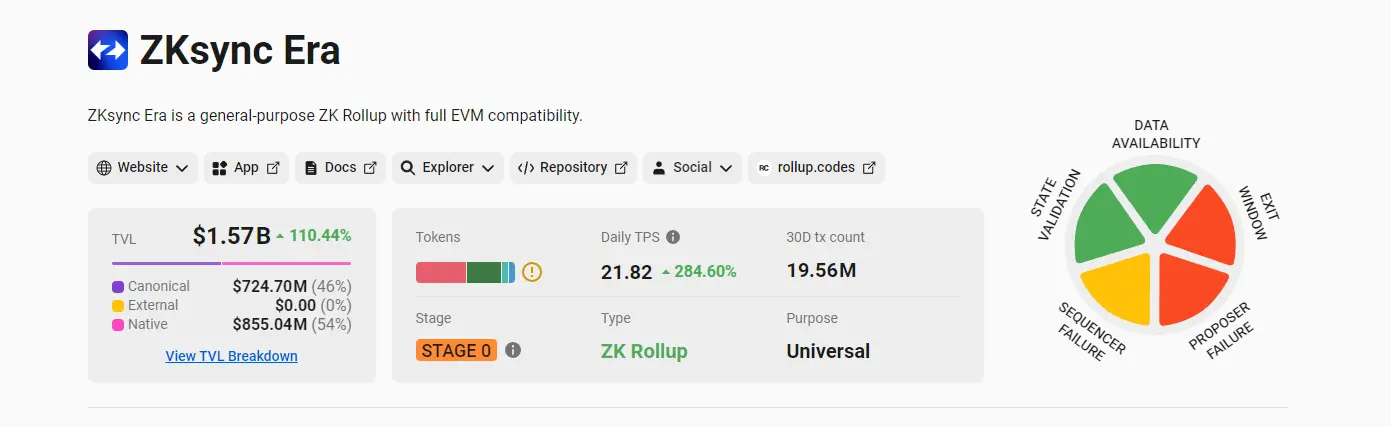Click the Stage 0 info icon
1391x427 pixels.
coord(513,350)
